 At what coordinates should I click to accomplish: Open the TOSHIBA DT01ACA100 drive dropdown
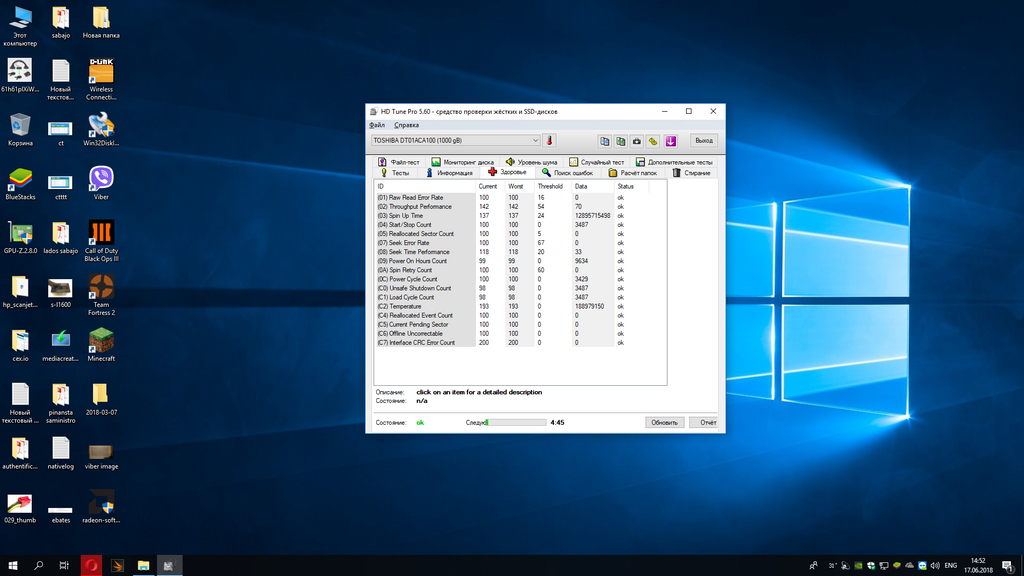pos(456,140)
